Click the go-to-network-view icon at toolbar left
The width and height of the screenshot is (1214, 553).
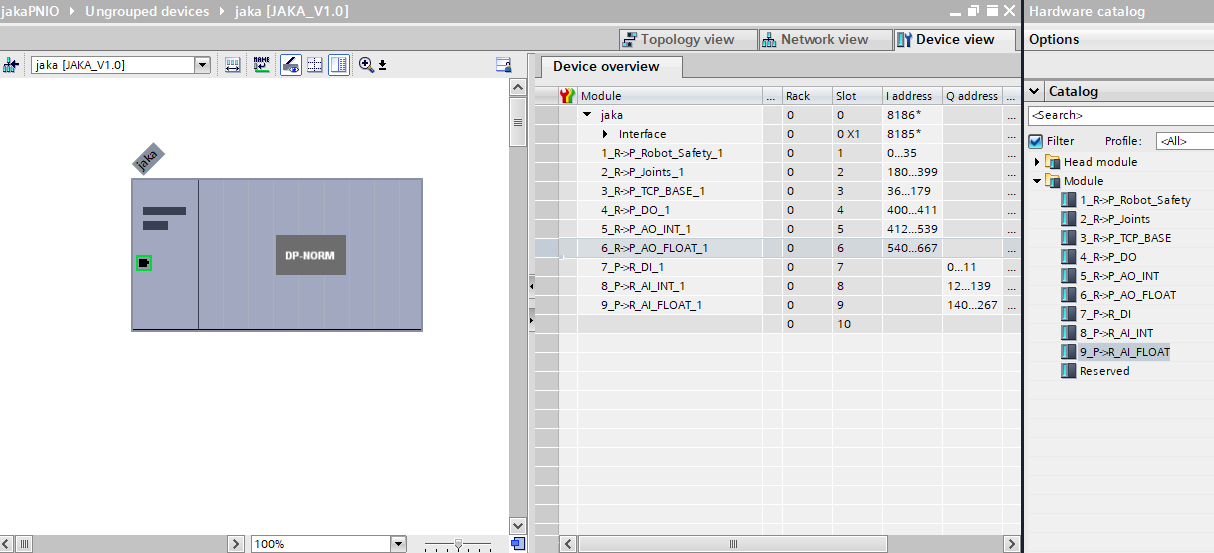(x=11, y=65)
